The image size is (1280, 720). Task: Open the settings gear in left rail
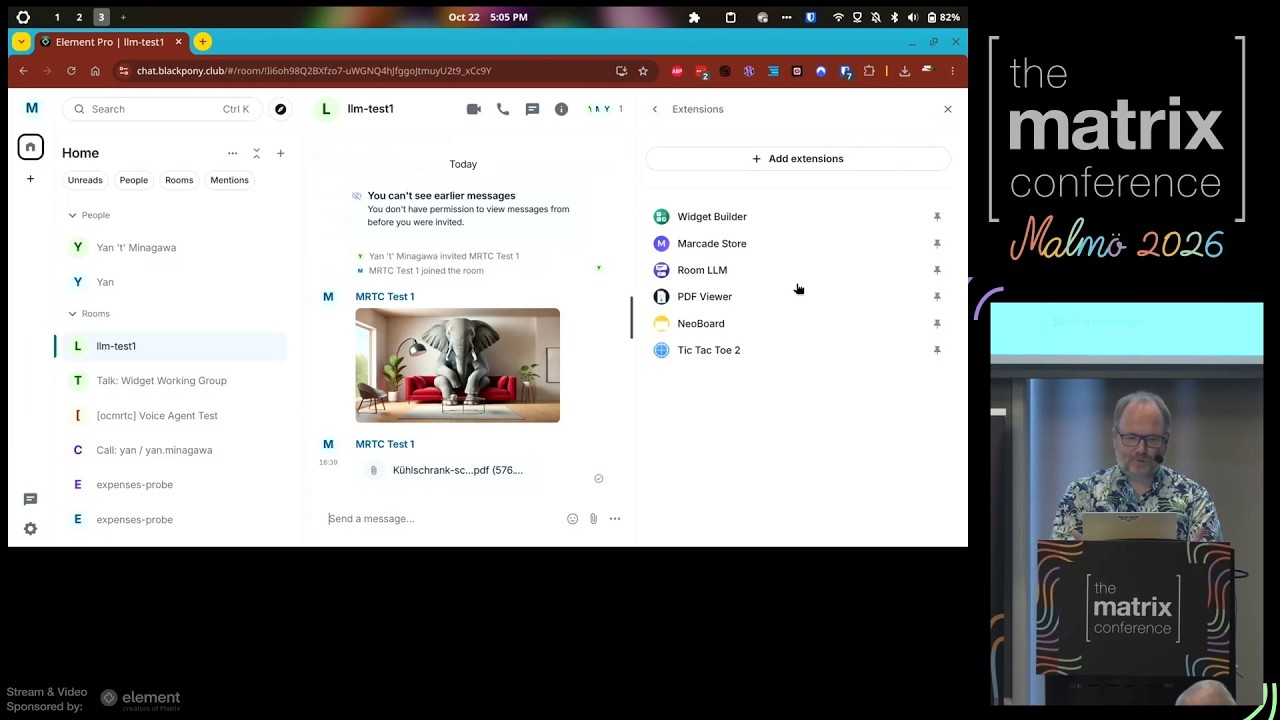pos(30,529)
